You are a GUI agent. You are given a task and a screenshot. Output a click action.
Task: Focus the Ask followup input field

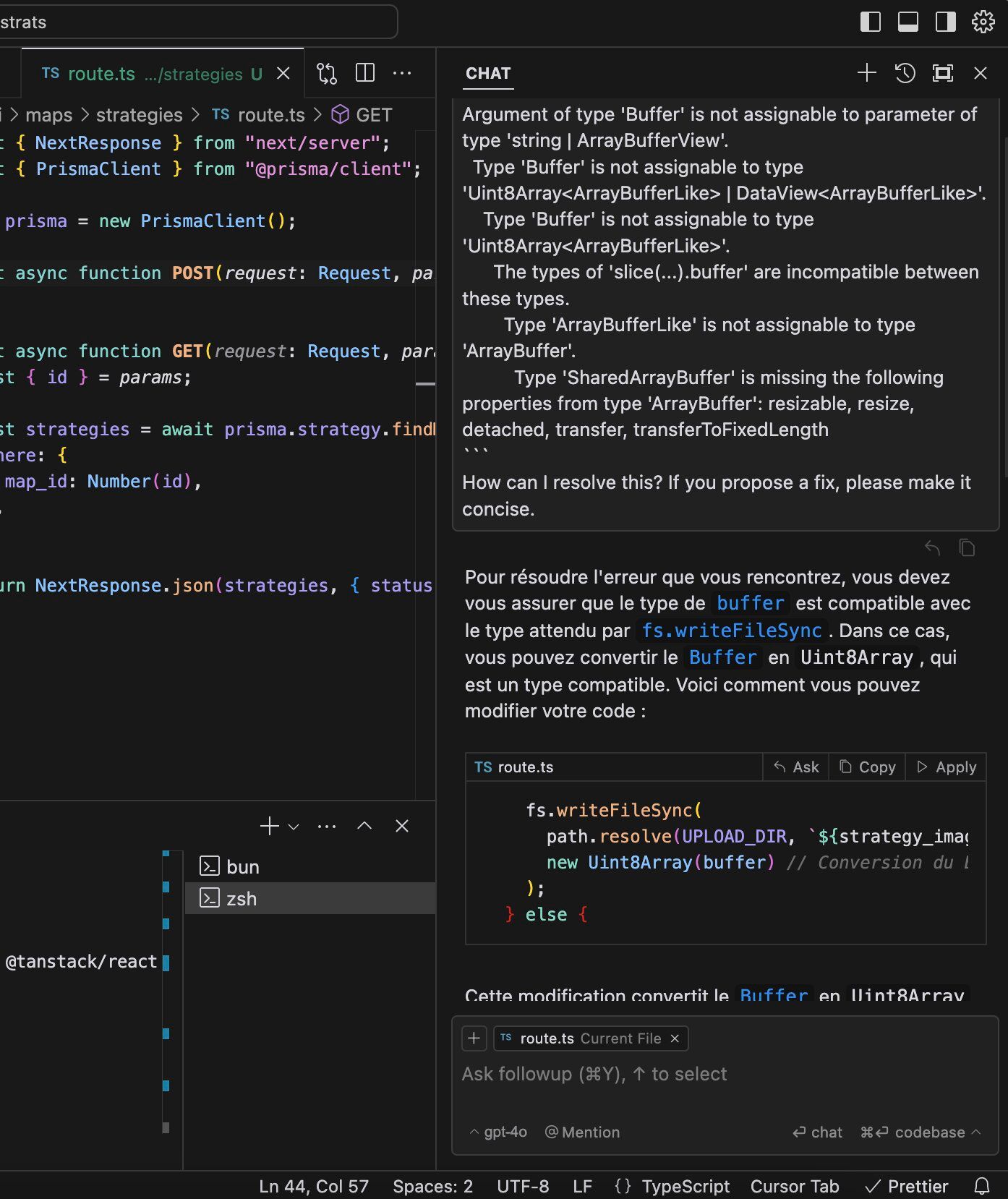(725, 1074)
